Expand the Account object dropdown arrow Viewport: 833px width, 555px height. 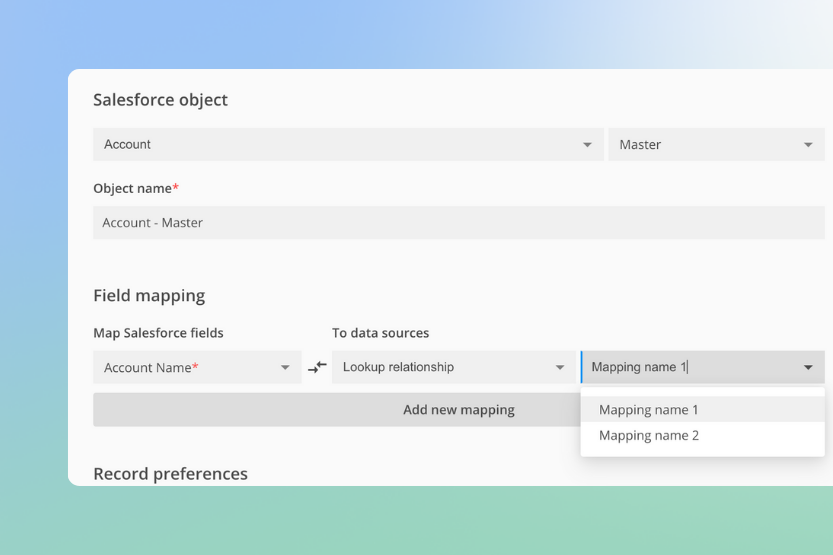coord(587,145)
